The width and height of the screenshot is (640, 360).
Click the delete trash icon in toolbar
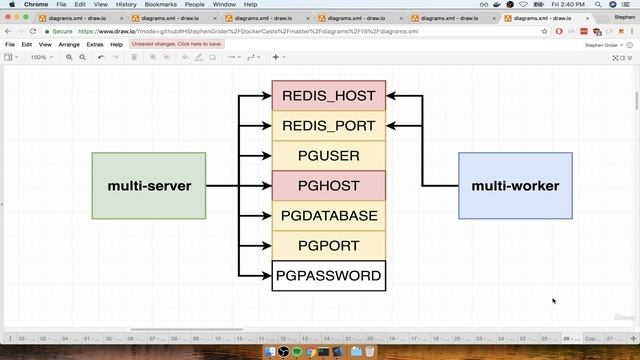134,58
